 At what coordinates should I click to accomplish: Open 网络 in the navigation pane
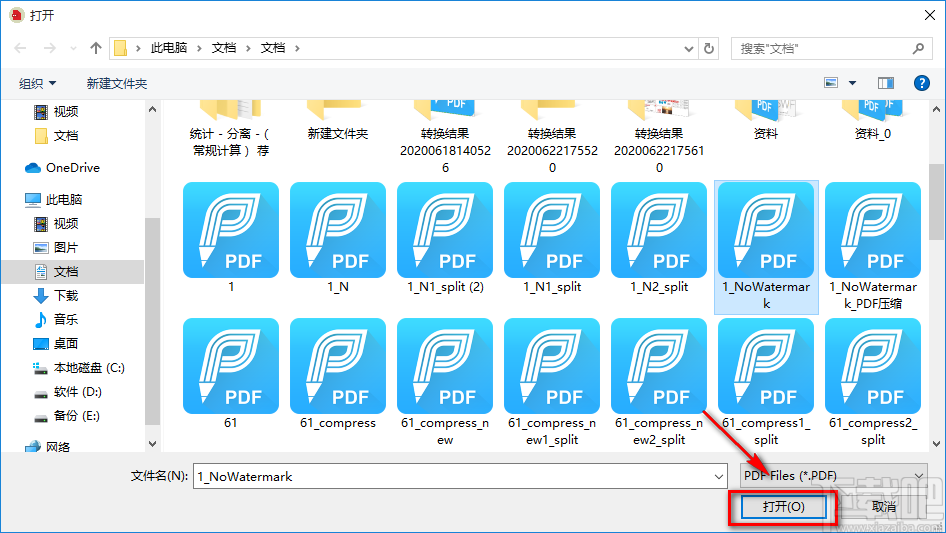[48, 447]
